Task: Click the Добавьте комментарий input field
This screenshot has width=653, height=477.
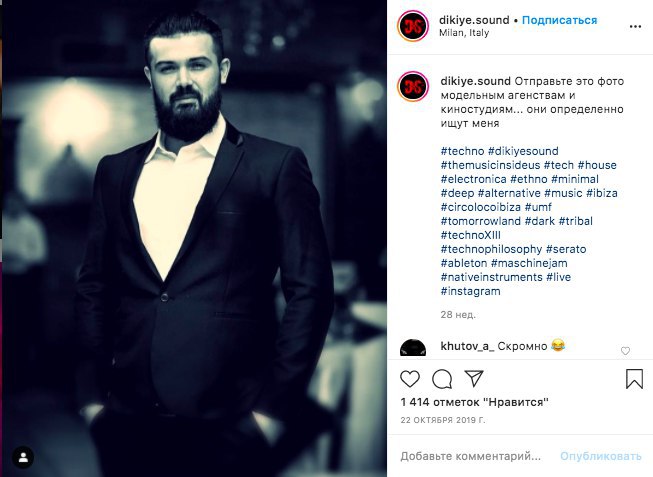Action: tap(471, 456)
